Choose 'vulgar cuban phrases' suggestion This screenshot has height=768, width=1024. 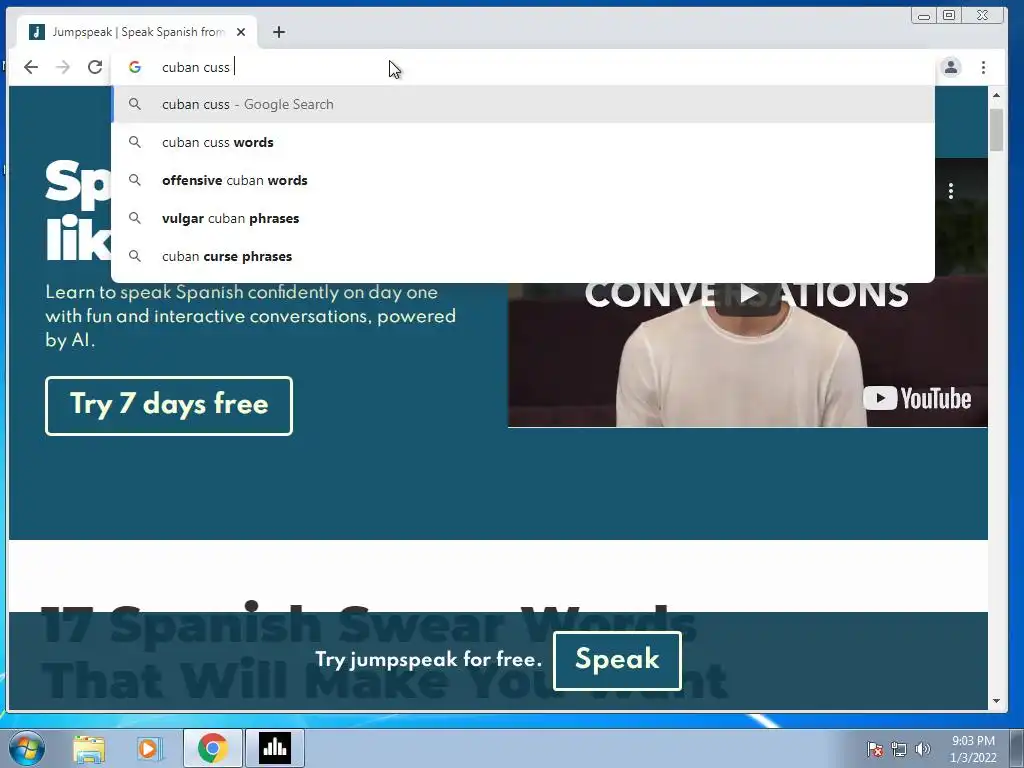click(523, 218)
